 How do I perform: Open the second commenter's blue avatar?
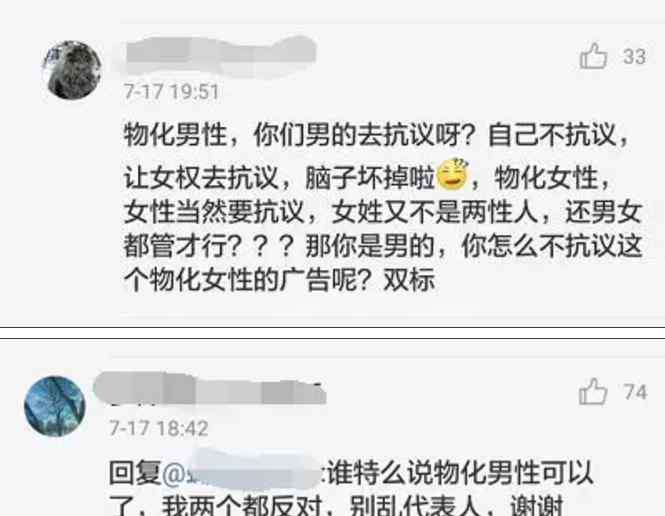click(55, 406)
